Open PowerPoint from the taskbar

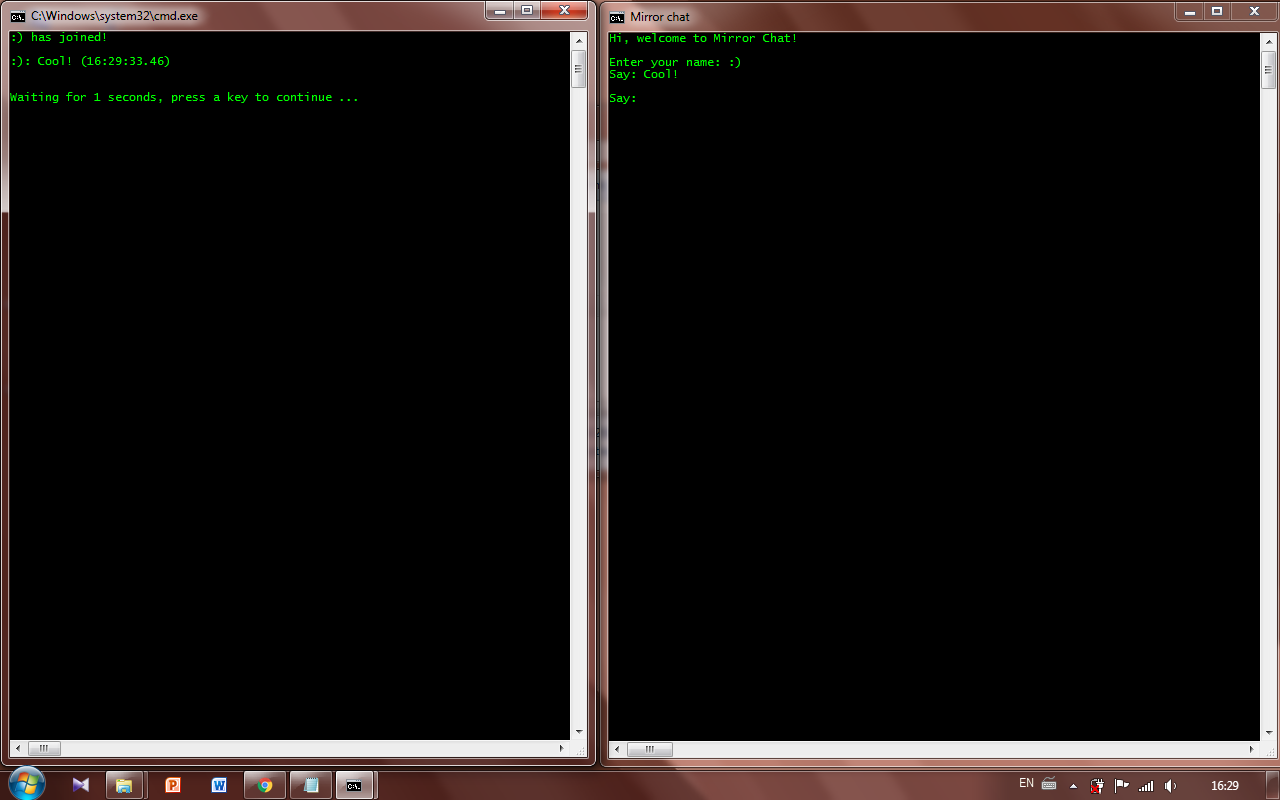tap(173, 784)
